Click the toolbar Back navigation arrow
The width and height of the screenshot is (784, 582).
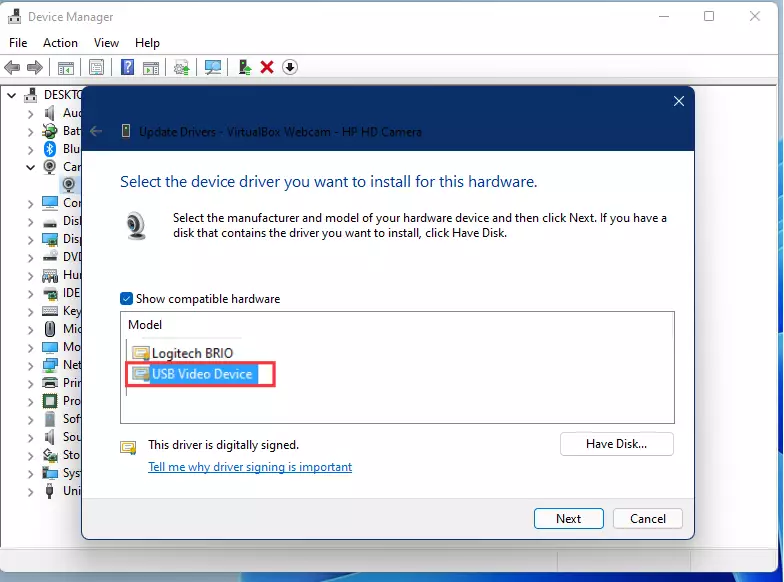pyautogui.click(x=12, y=67)
